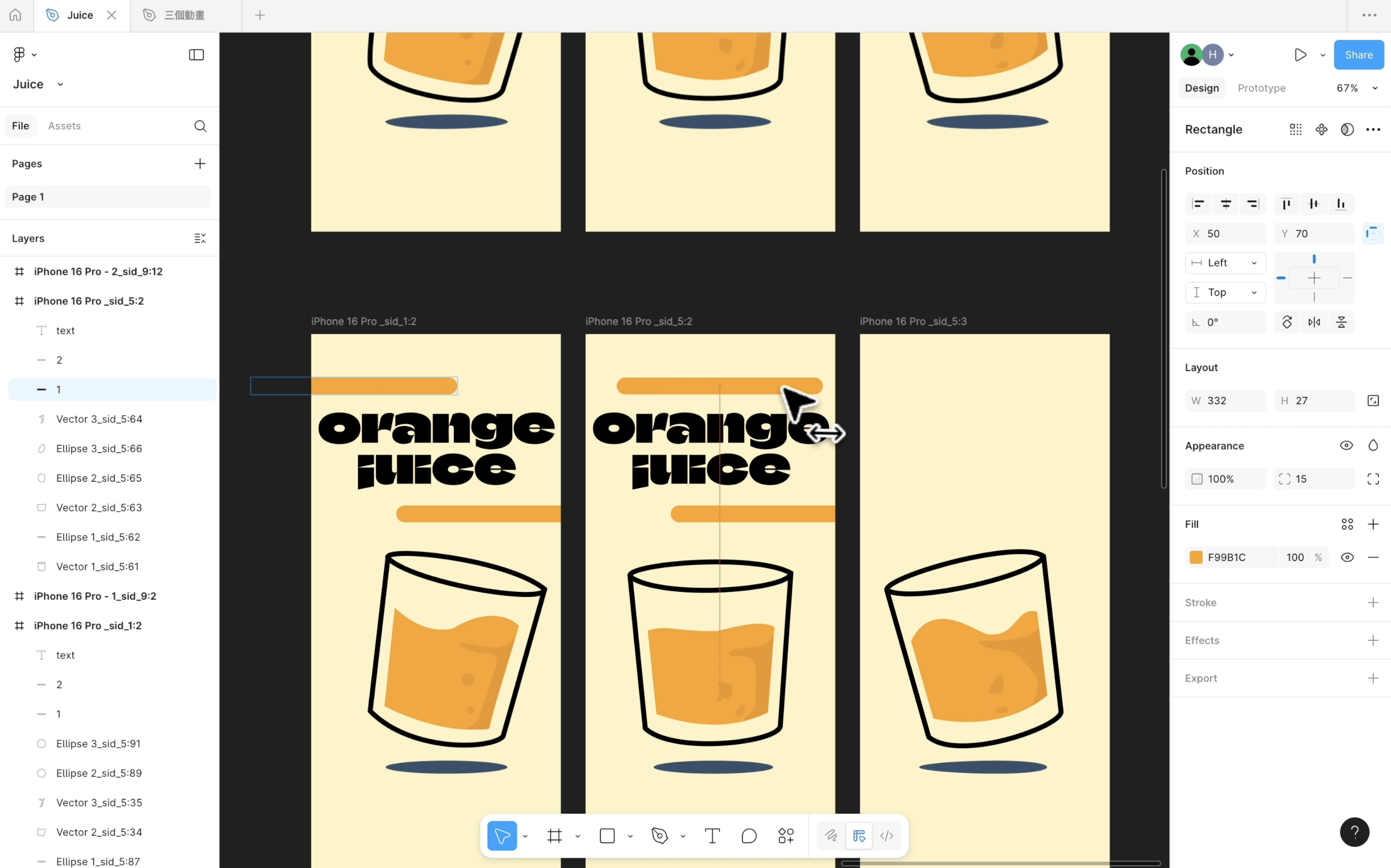Toggle Dev Mode in the toolbar
Image resolution: width=1391 pixels, height=868 pixels.
coord(886,836)
